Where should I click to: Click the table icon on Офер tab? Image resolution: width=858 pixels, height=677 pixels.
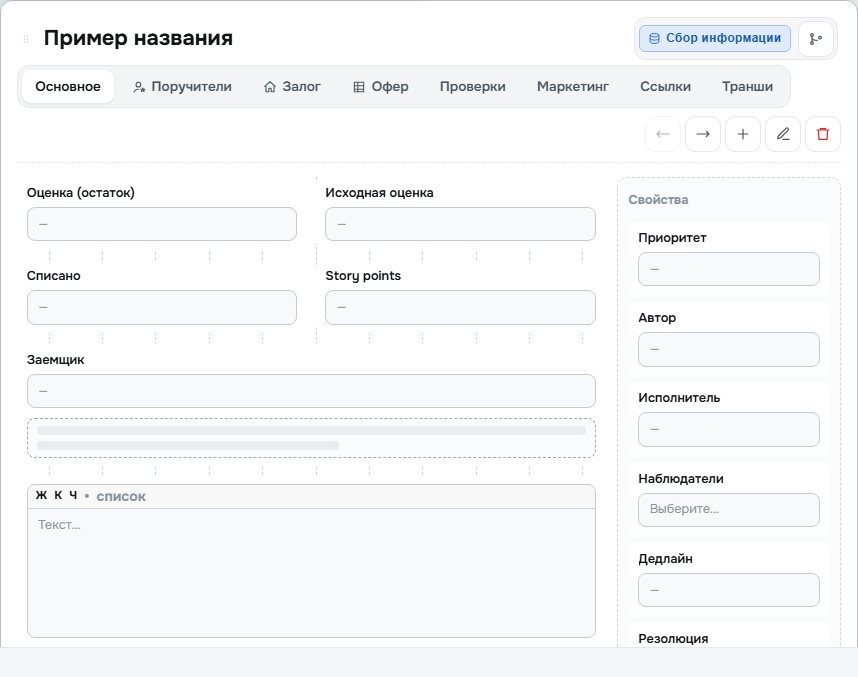359,87
